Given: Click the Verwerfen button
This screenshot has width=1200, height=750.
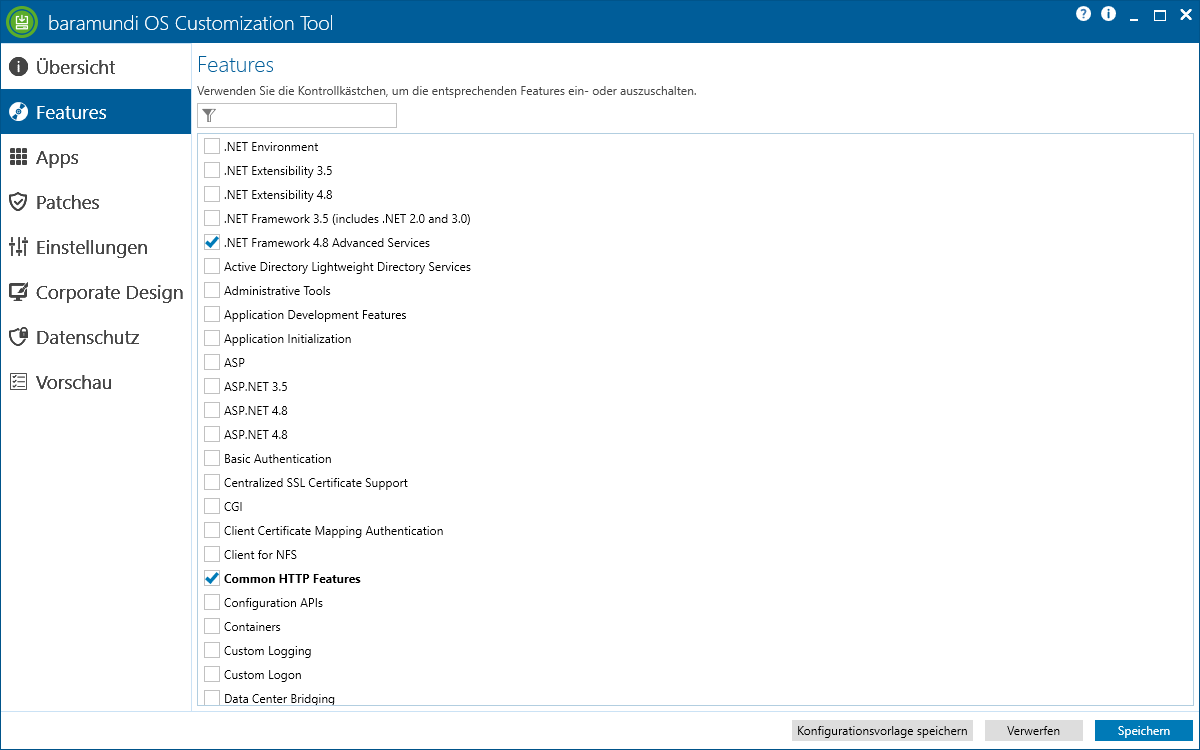Looking at the screenshot, I should pos(1034,731).
